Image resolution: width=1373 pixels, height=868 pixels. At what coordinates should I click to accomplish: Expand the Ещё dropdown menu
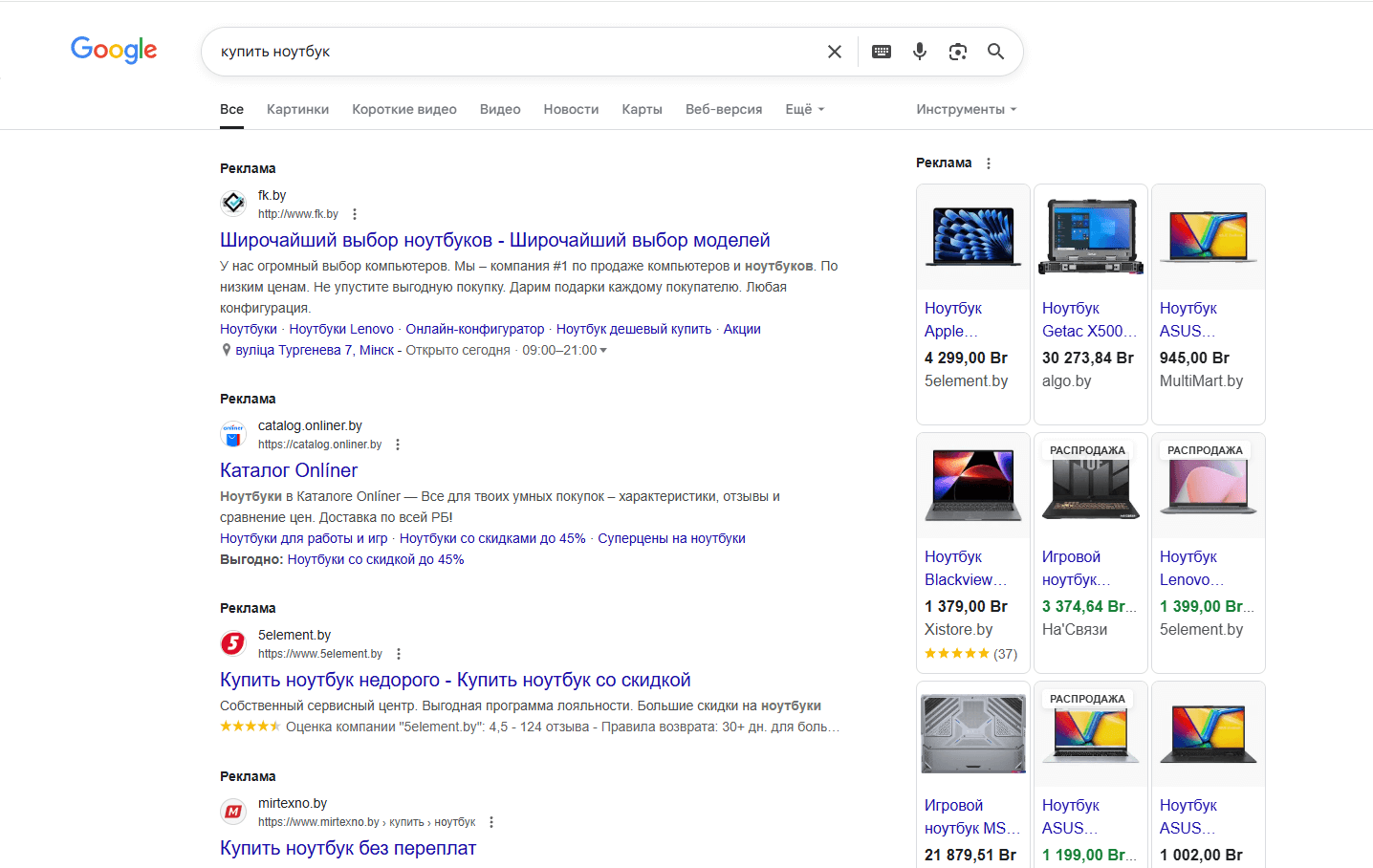[x=804, y=109]
